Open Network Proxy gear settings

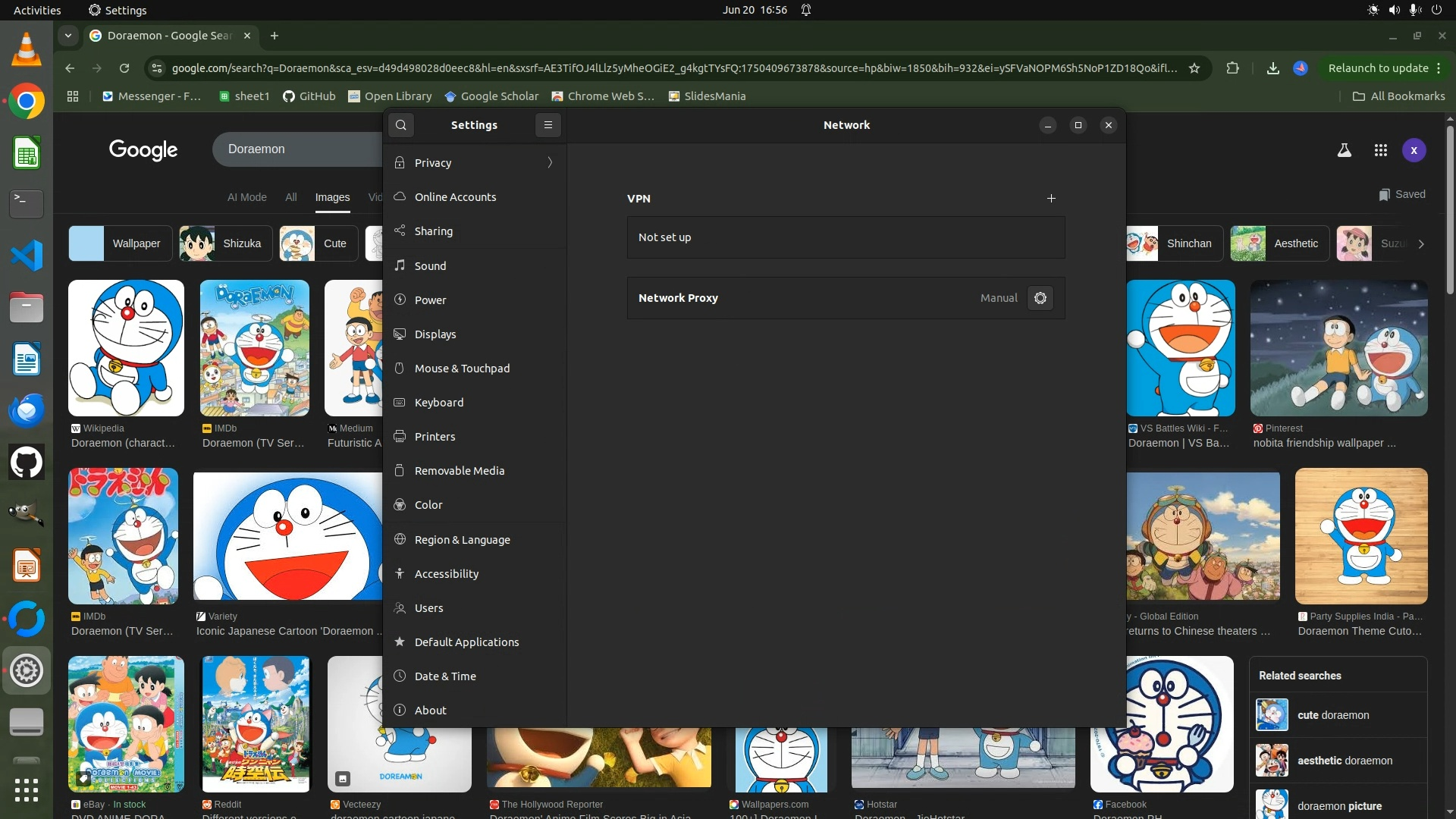1040,298
